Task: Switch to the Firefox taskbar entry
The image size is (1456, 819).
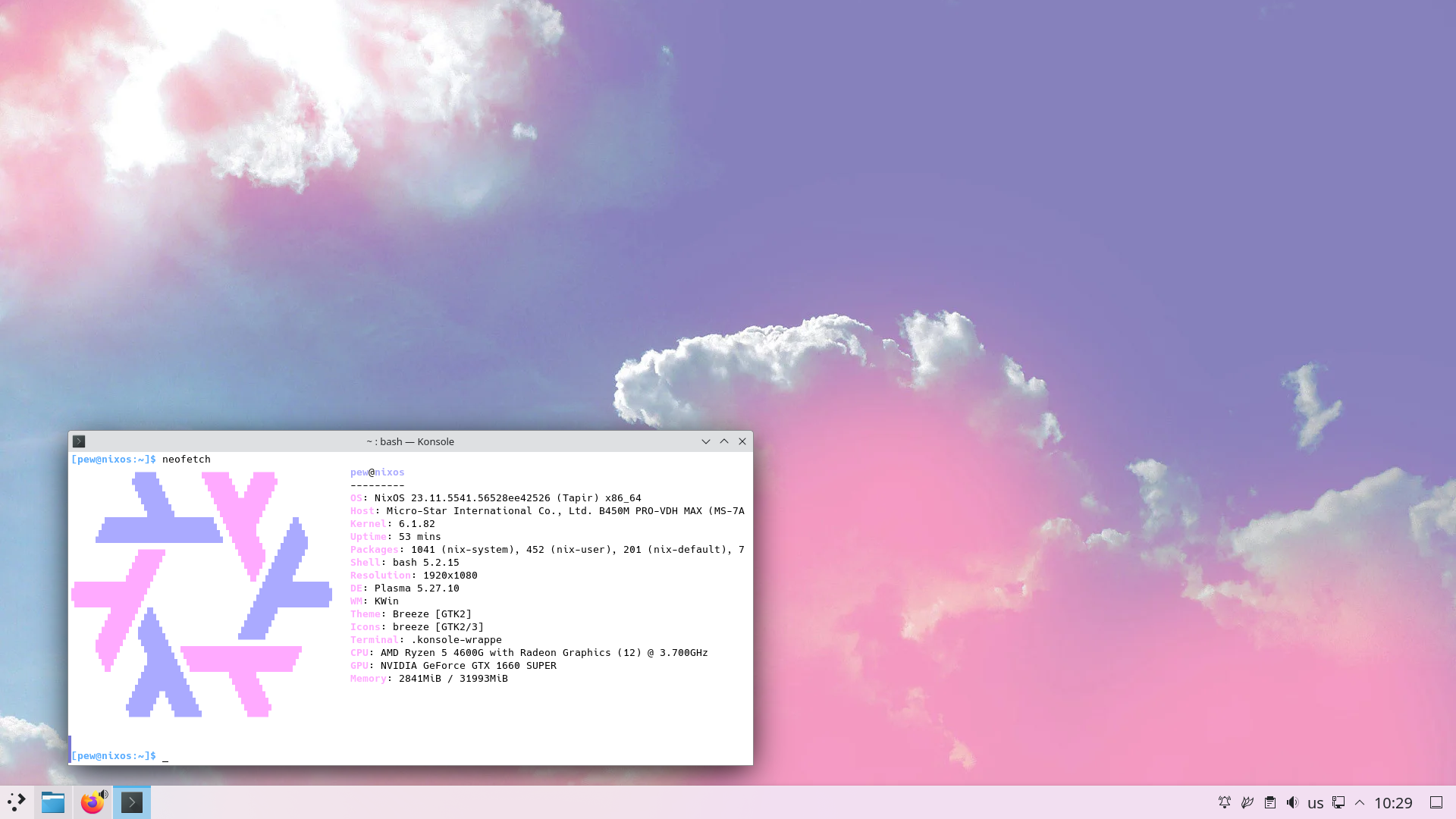Action: point(92,803)
